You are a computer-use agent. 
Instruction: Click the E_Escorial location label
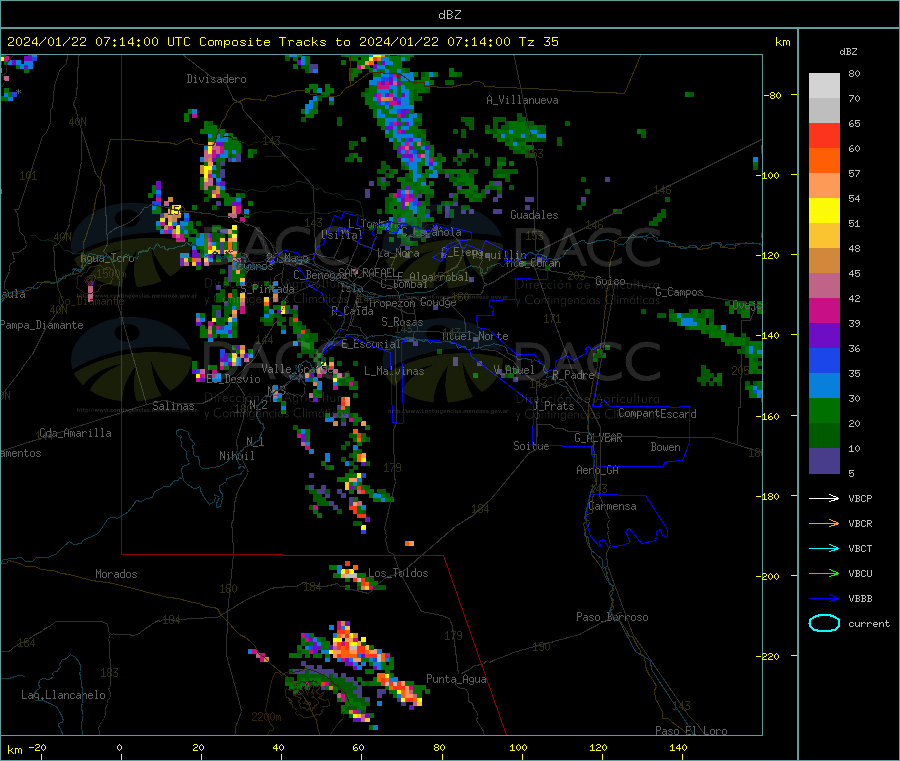(371, 344)
